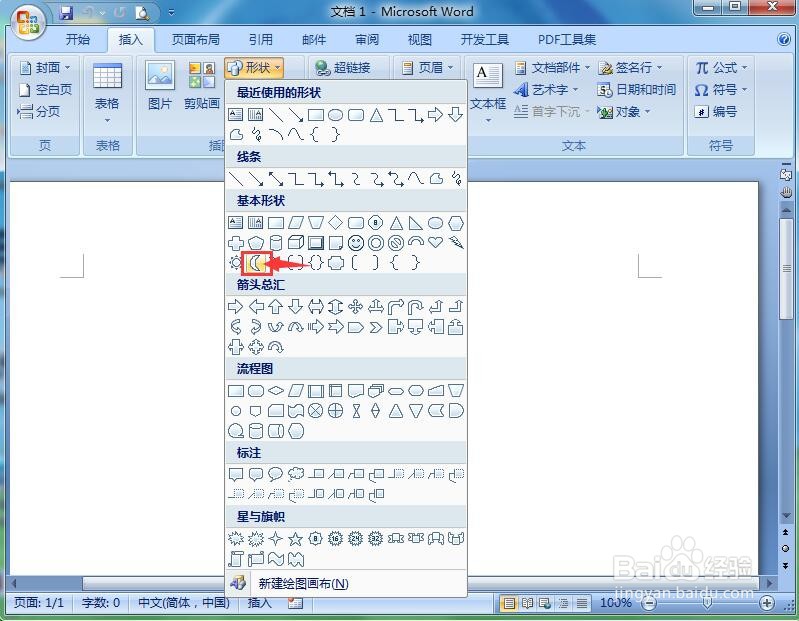The height and width of the screenshot is (621, 799).
Task: Click the 图片 picture button
Action: coord(159,85)
